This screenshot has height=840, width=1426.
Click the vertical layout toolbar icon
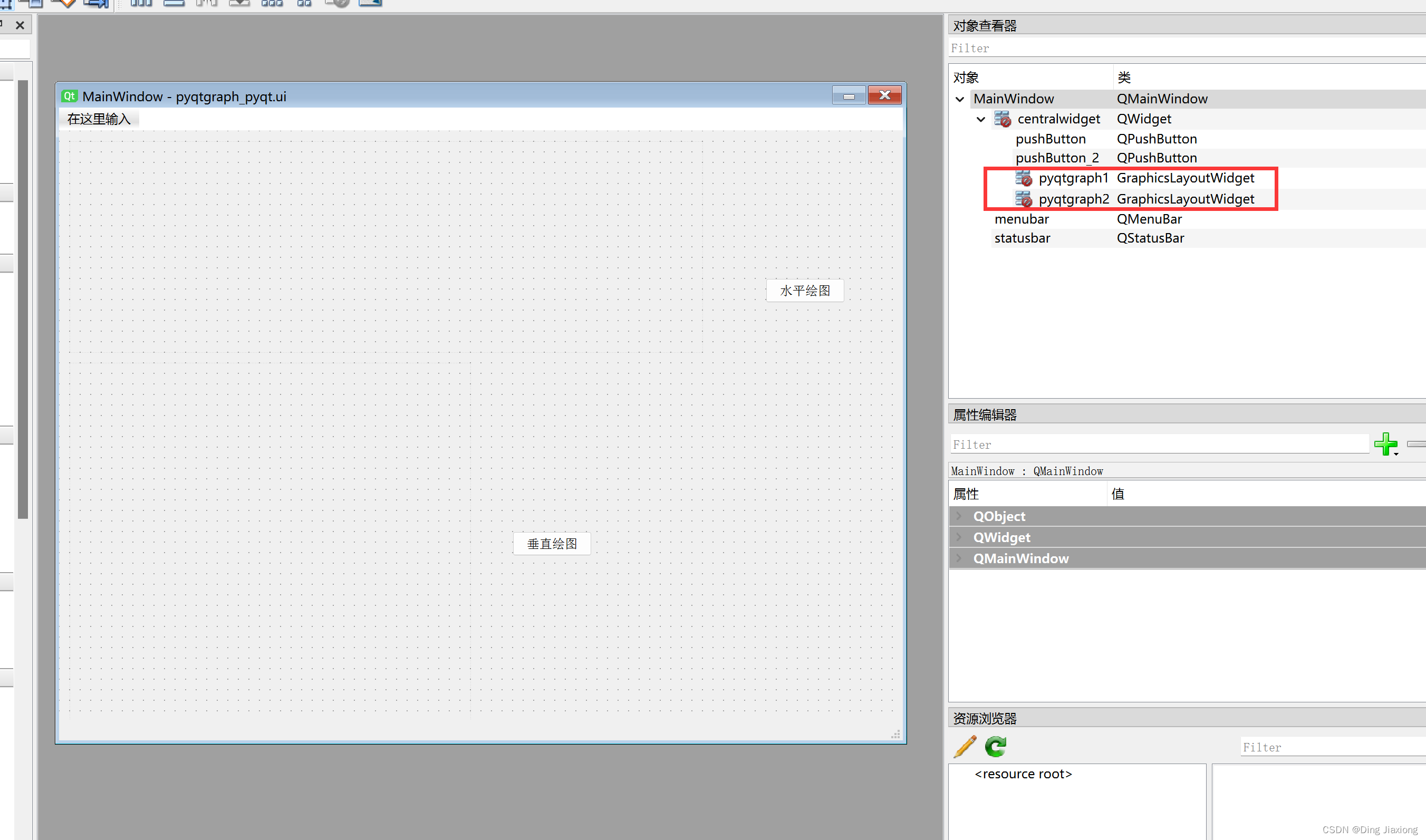tap(174, 3)
